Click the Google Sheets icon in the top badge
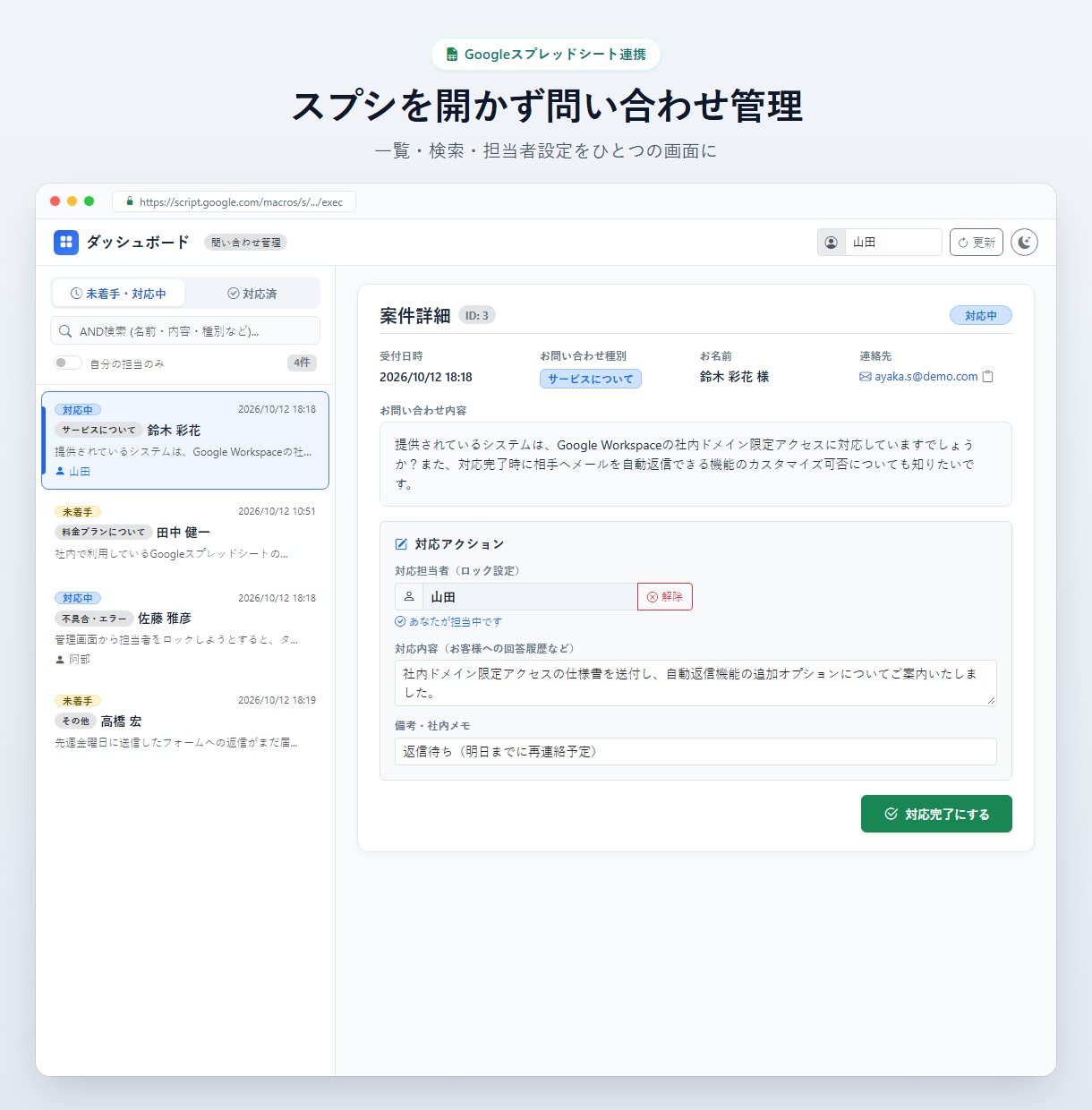1092x1110 pixels. pyautogui.click(x=452, y=55)
